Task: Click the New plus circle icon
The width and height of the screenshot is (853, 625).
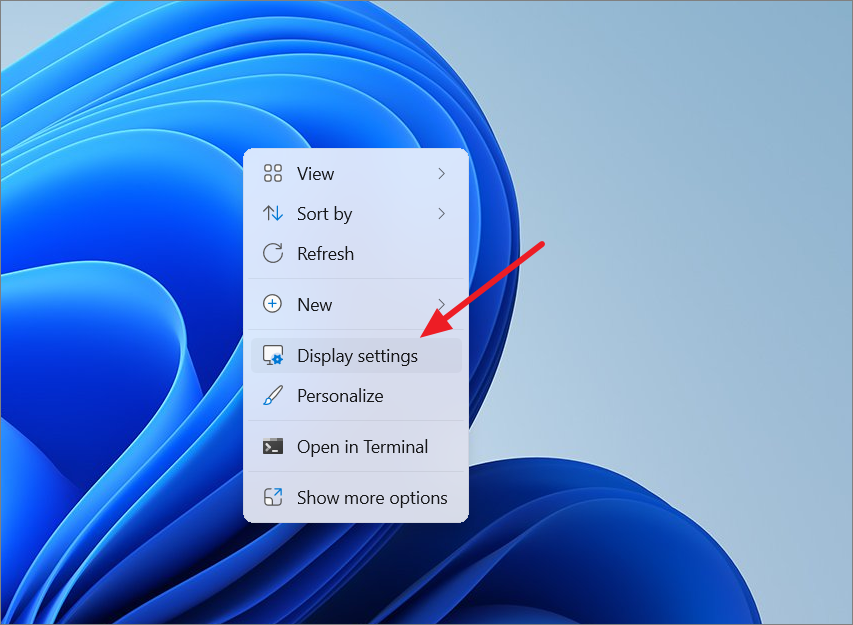Action: pos(273,304)
